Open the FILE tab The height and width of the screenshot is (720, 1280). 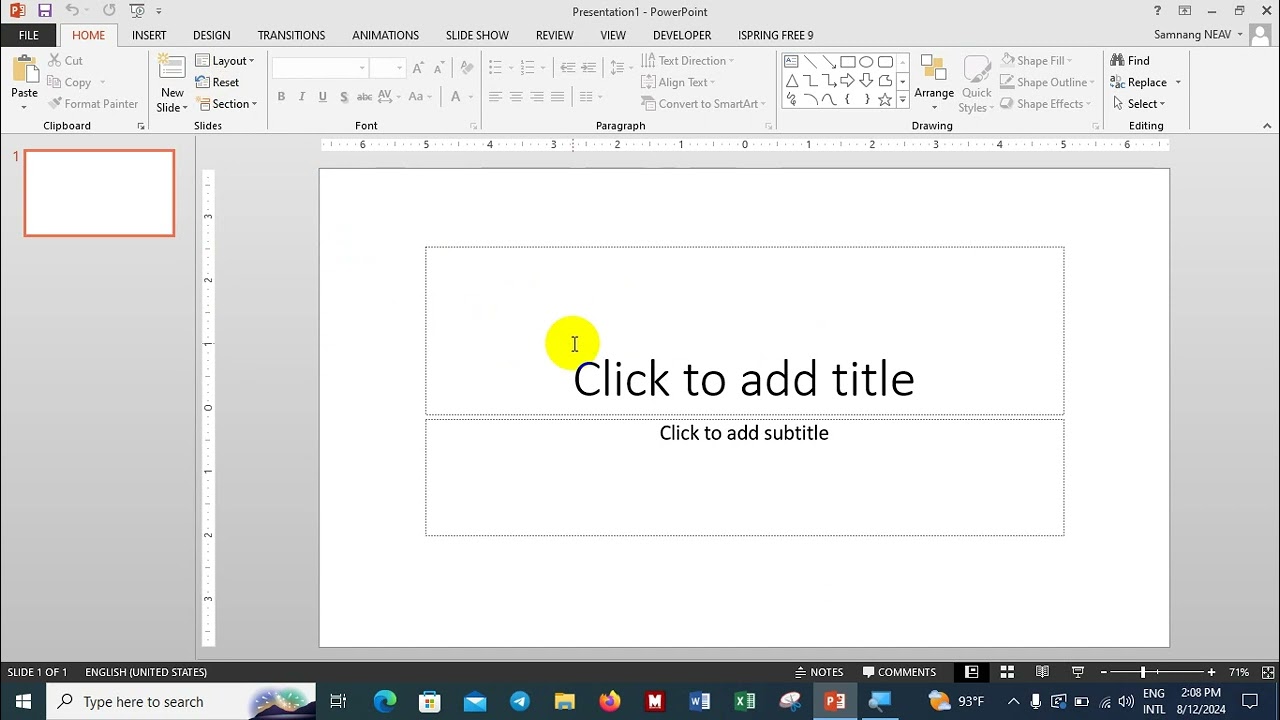29,35
